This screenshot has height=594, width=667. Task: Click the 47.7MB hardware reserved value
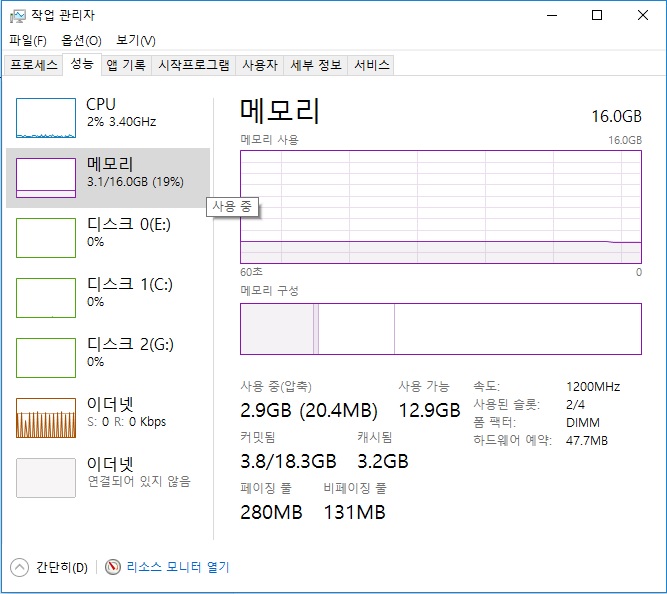[x=587, y=440]
